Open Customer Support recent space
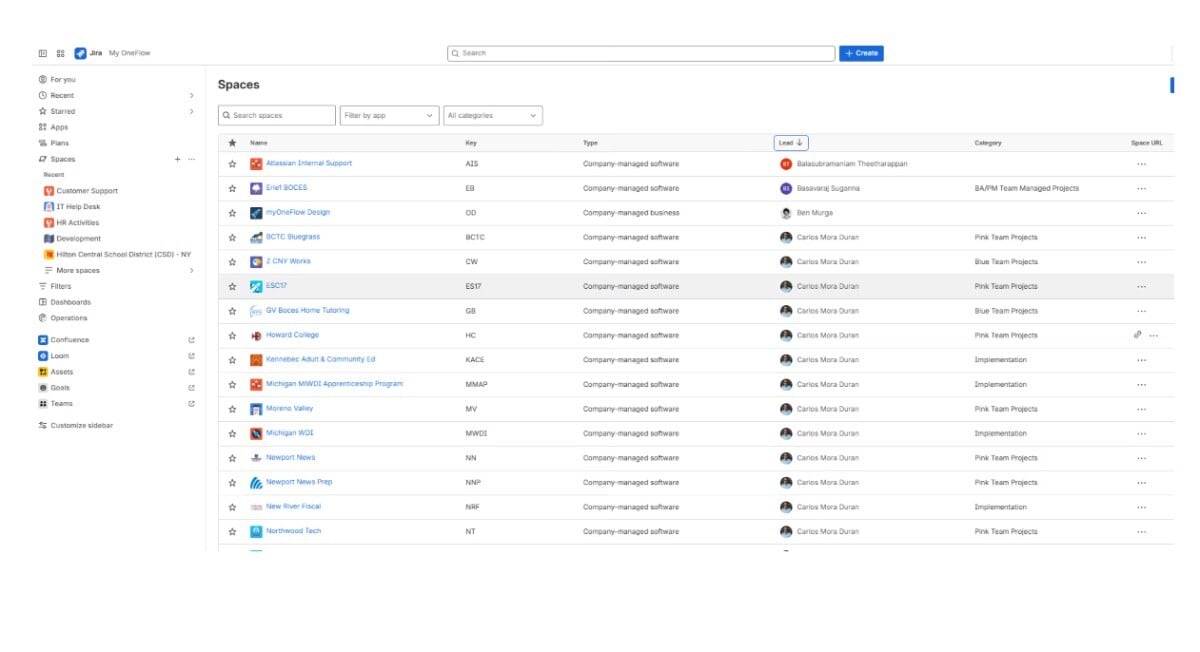Image resolution: width=1200 pixels, height=652 pixels. coord(87,191)
